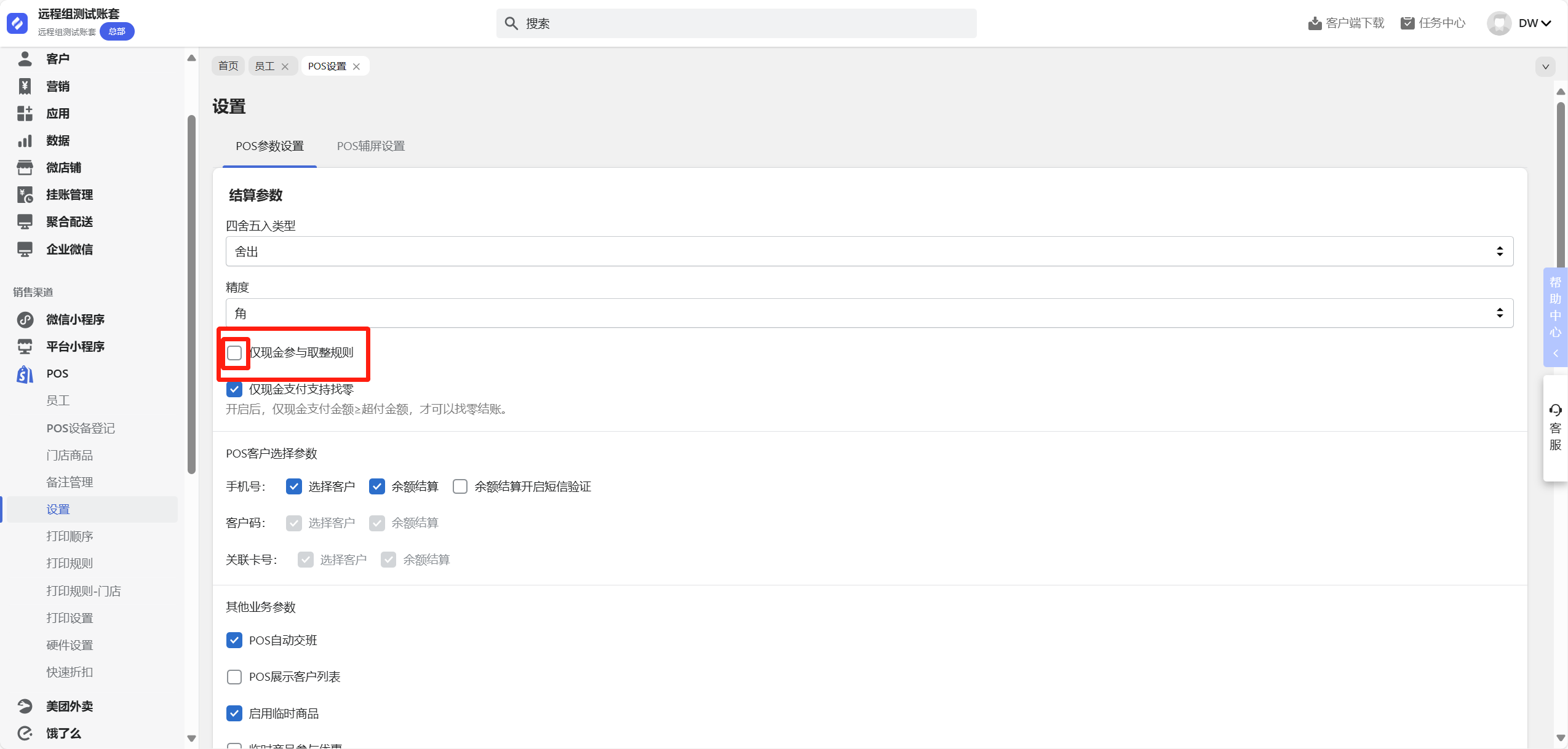Screen dimensions: 1568x749
Task: Open the 四舍五入类型 dropdown
Action: 869,252
